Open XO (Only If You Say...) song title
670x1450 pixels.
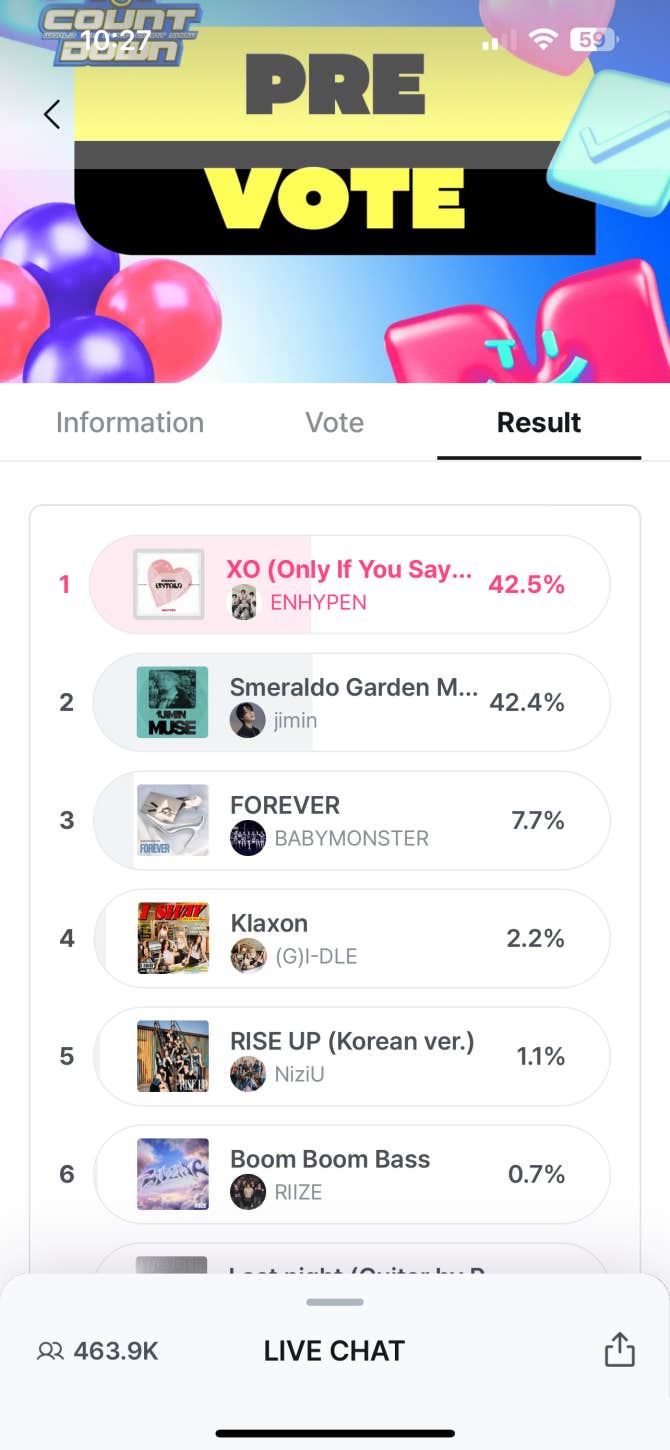pos(349,569)
